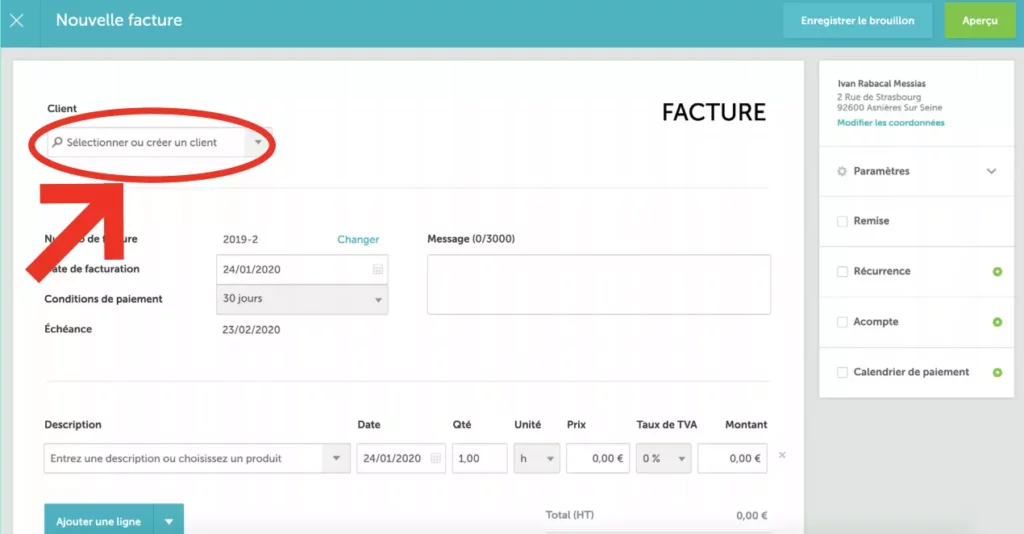Viewport: 1024px width, 534px height.
Task: Click Enregistrer le brouillon button
Action: point(857,21)
